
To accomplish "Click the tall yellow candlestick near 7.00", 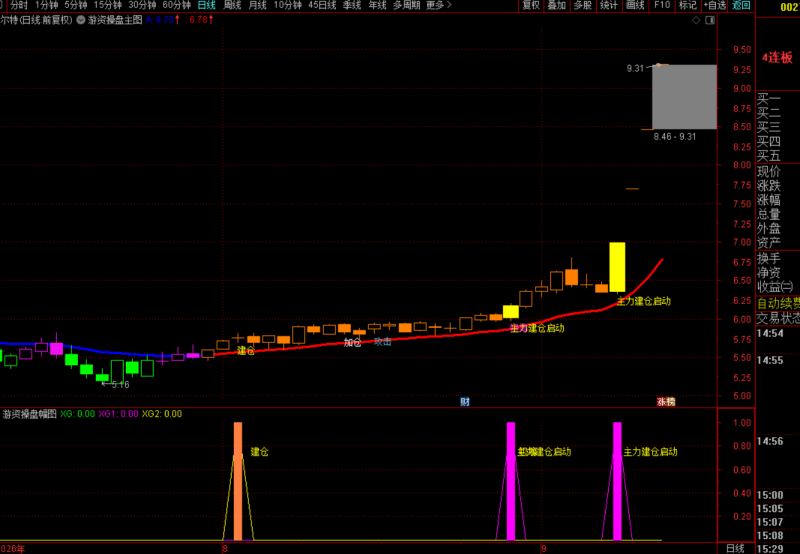I will (617, 267).
